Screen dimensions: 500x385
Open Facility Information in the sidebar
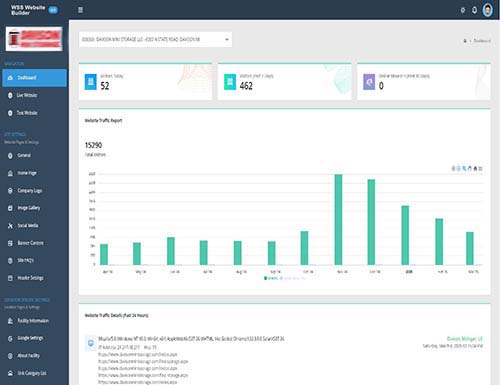point(34,321)
